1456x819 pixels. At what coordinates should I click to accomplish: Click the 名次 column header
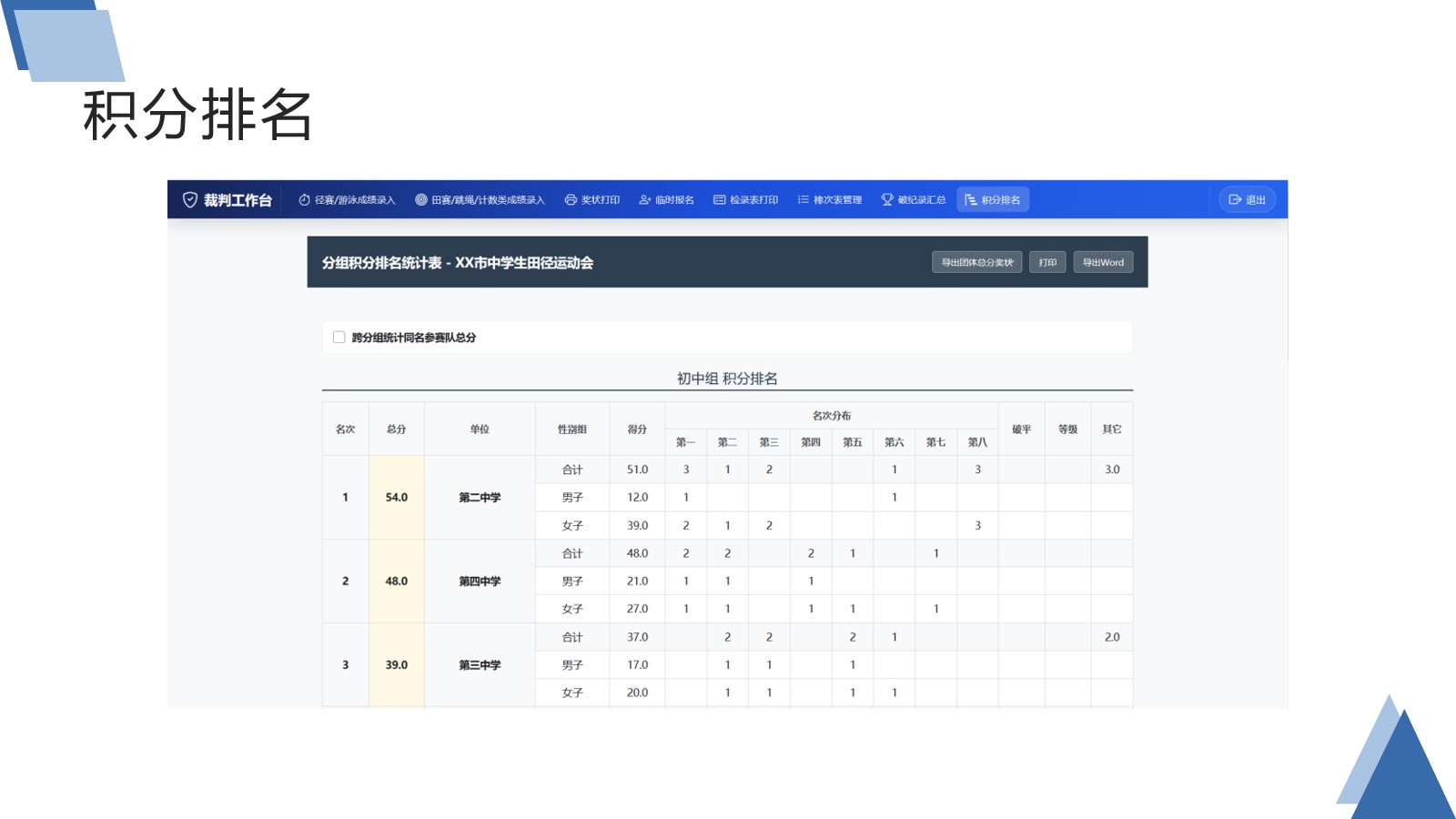[x=346, y=430]
